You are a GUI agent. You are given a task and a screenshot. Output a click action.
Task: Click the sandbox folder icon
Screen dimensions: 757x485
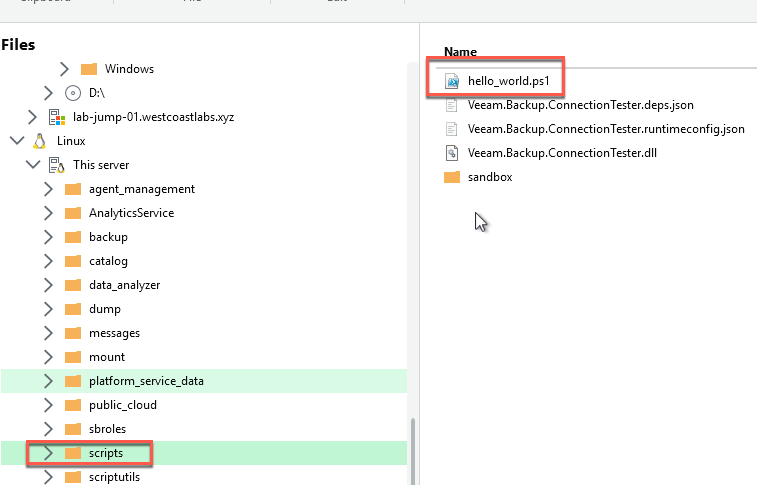click(452, 177)
